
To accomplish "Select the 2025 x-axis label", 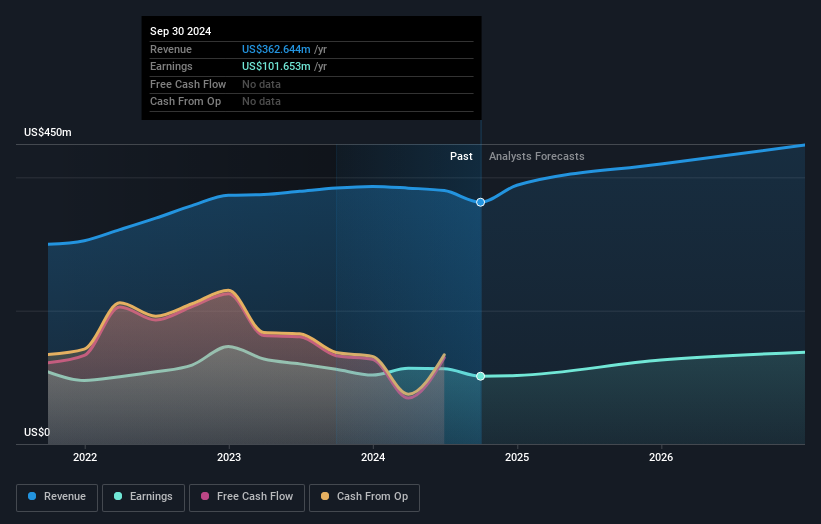I will pos(517,457).
